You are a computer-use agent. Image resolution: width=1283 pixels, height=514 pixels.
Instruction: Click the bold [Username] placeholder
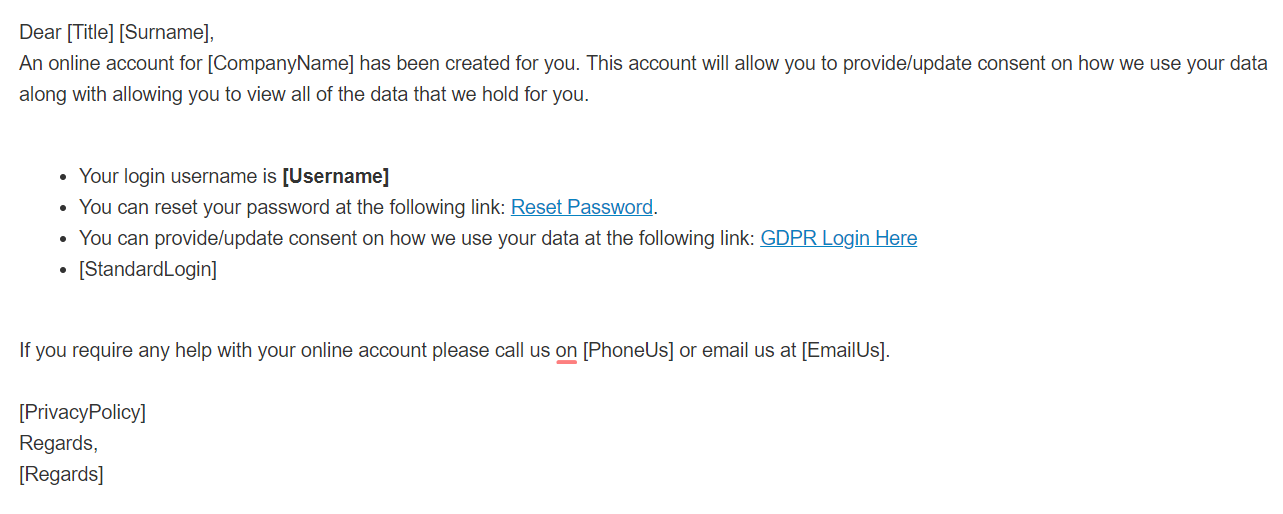[x=336, y=177]
